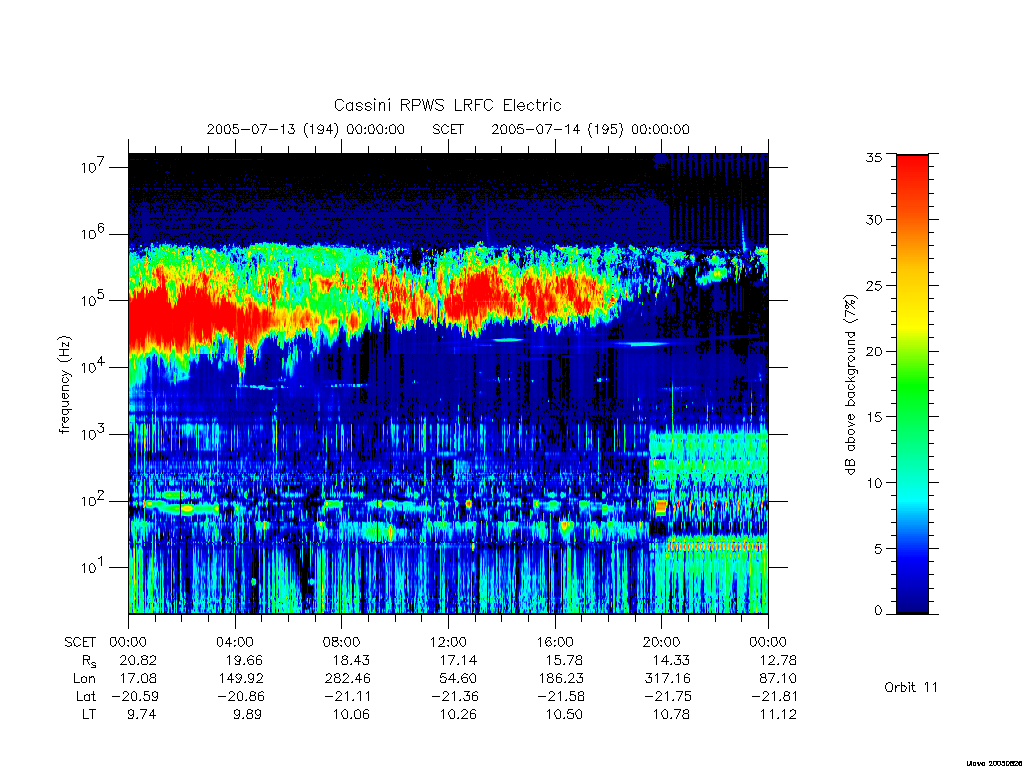1024x768 pixels.
Task: Click the 12:00 SCET time label
Action: coord(448,642)
